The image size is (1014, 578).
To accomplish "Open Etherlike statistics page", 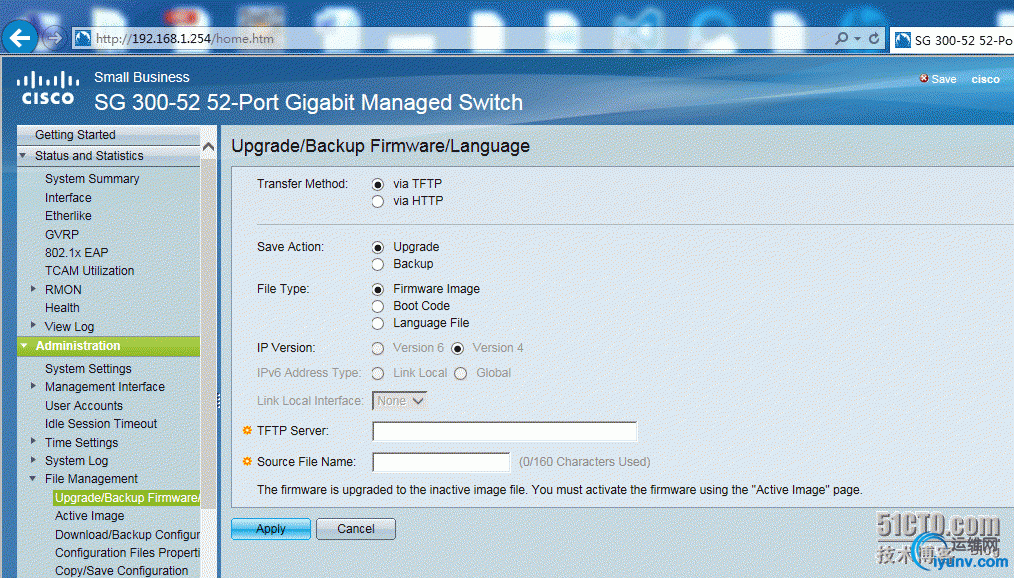I will [x=68, y=216].
